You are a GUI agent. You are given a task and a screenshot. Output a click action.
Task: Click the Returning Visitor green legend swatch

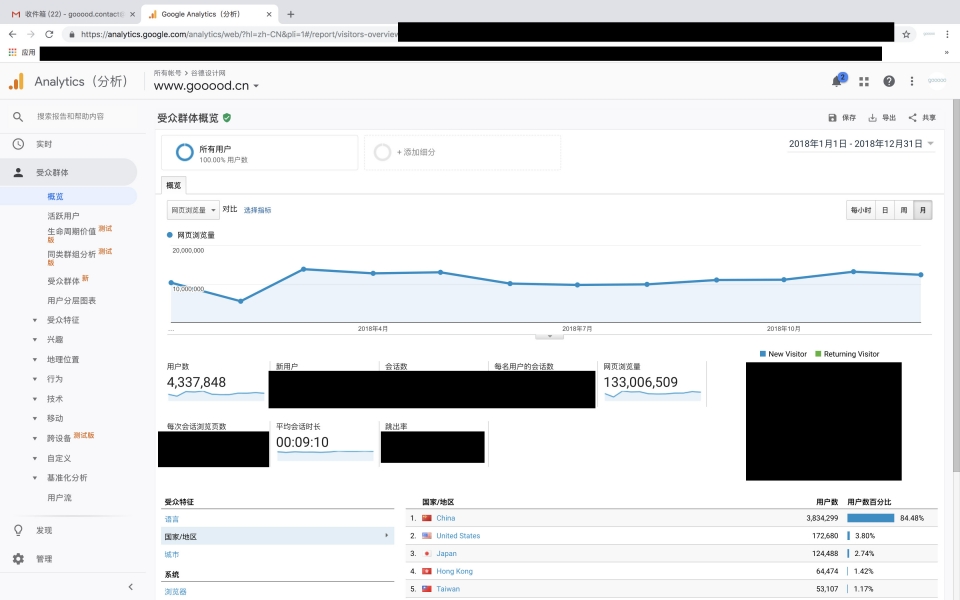tap(818, 354)
